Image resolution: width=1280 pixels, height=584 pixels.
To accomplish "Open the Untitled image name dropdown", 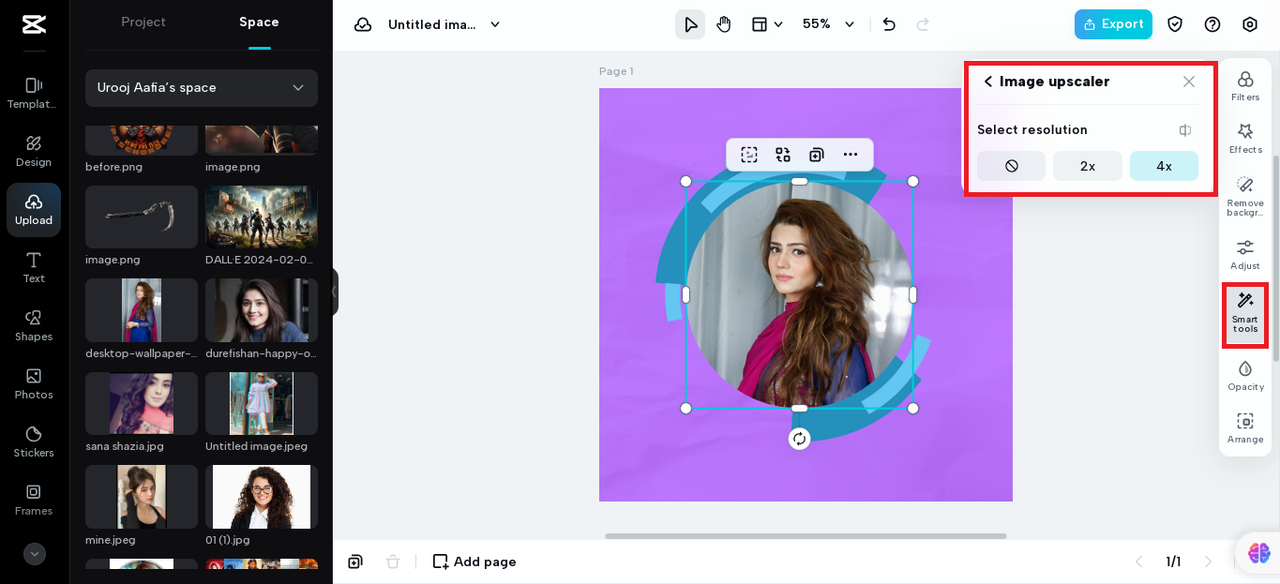I will [x=445, y=24].
